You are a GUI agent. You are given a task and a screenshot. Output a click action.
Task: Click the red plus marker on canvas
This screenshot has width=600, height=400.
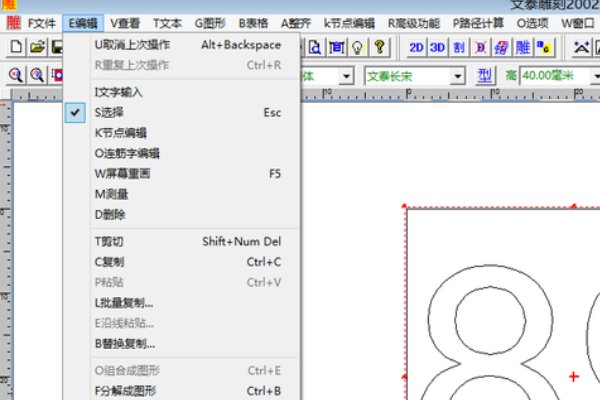click(573, 377)
